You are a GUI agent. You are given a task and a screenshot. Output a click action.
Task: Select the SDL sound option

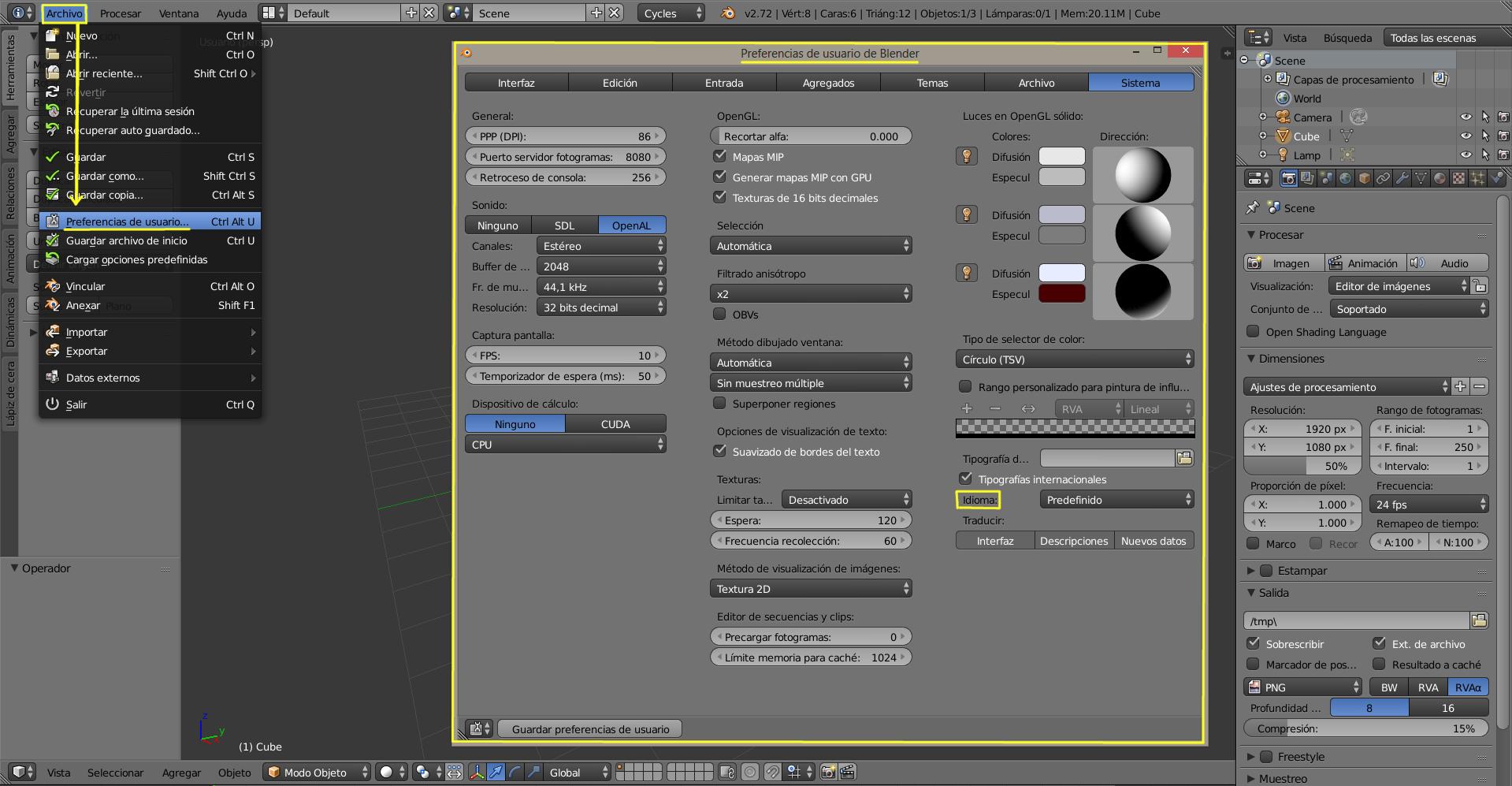coord(565,225)
